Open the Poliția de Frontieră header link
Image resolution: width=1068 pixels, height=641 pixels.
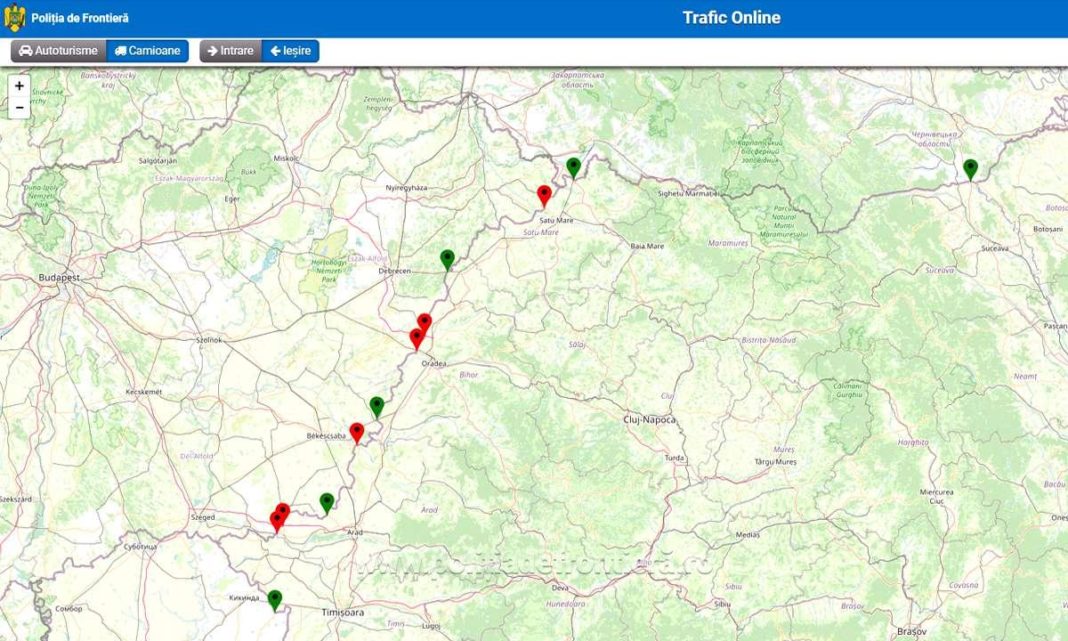(x=79, y=18)
